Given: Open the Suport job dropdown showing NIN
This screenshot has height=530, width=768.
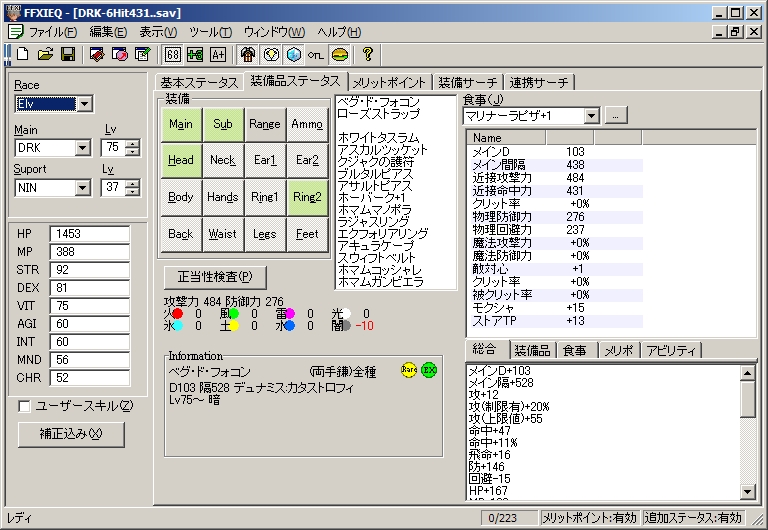Looking at the screenshot, I should [82, 188].
